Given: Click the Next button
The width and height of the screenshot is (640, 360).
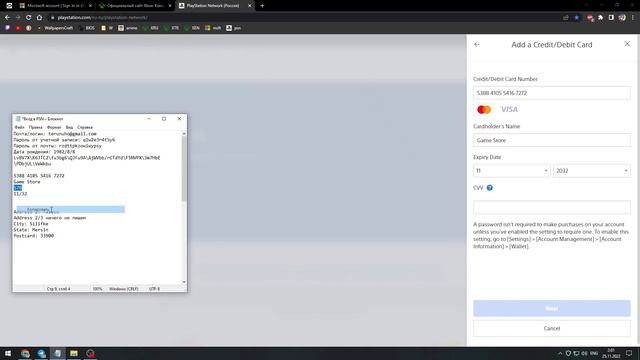Looking at the screenshot, I should pos(551,308).
